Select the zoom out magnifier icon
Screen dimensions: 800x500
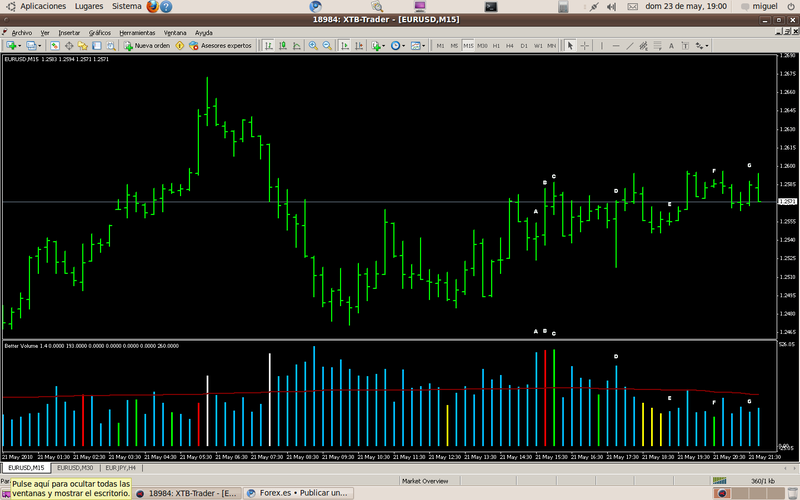tap(327, 45)
